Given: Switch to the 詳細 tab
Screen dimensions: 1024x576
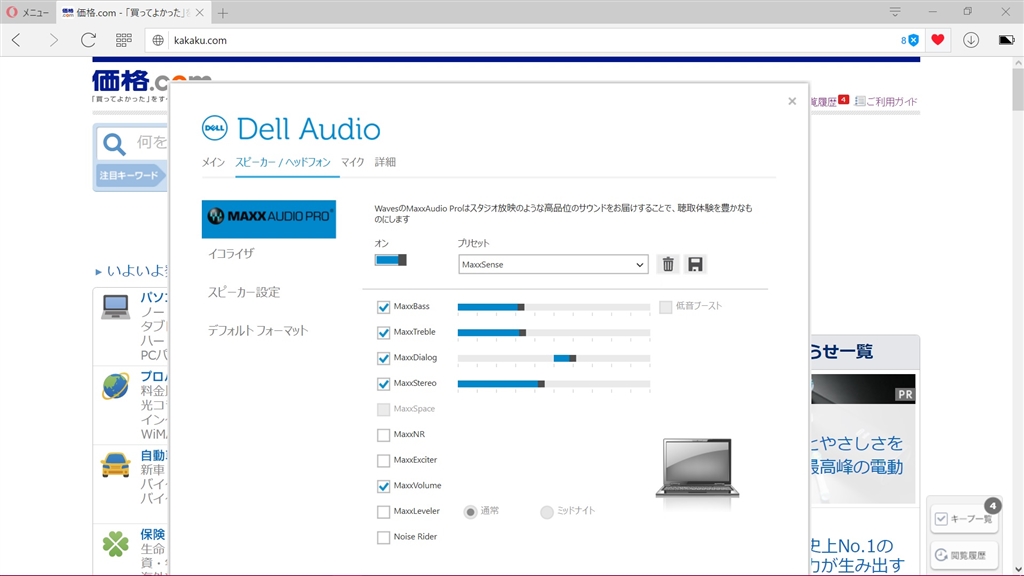Looking at the screenshot, I should pyautogui.click(x=385, y=162).
